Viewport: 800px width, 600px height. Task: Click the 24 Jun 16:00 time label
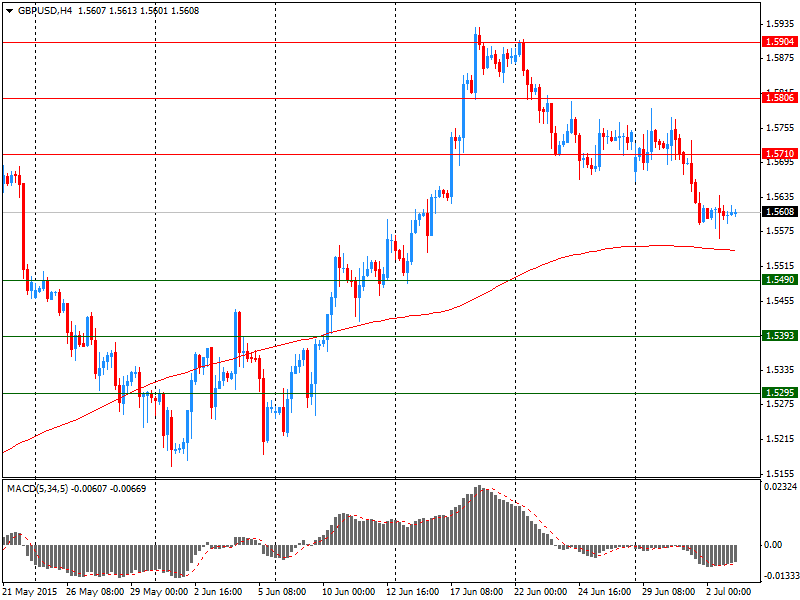click(605, 592)
